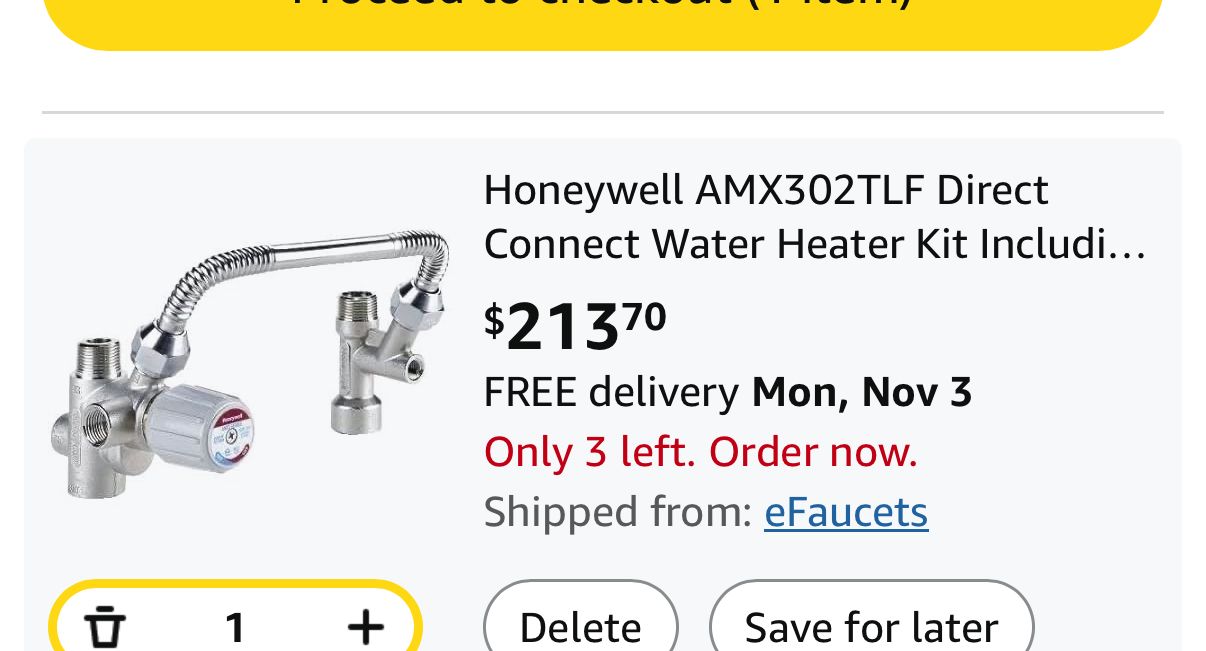Click the $213 price amount
Viewport: 1206px width, 651px height.
pyautogui.click(x=562, y=327)
